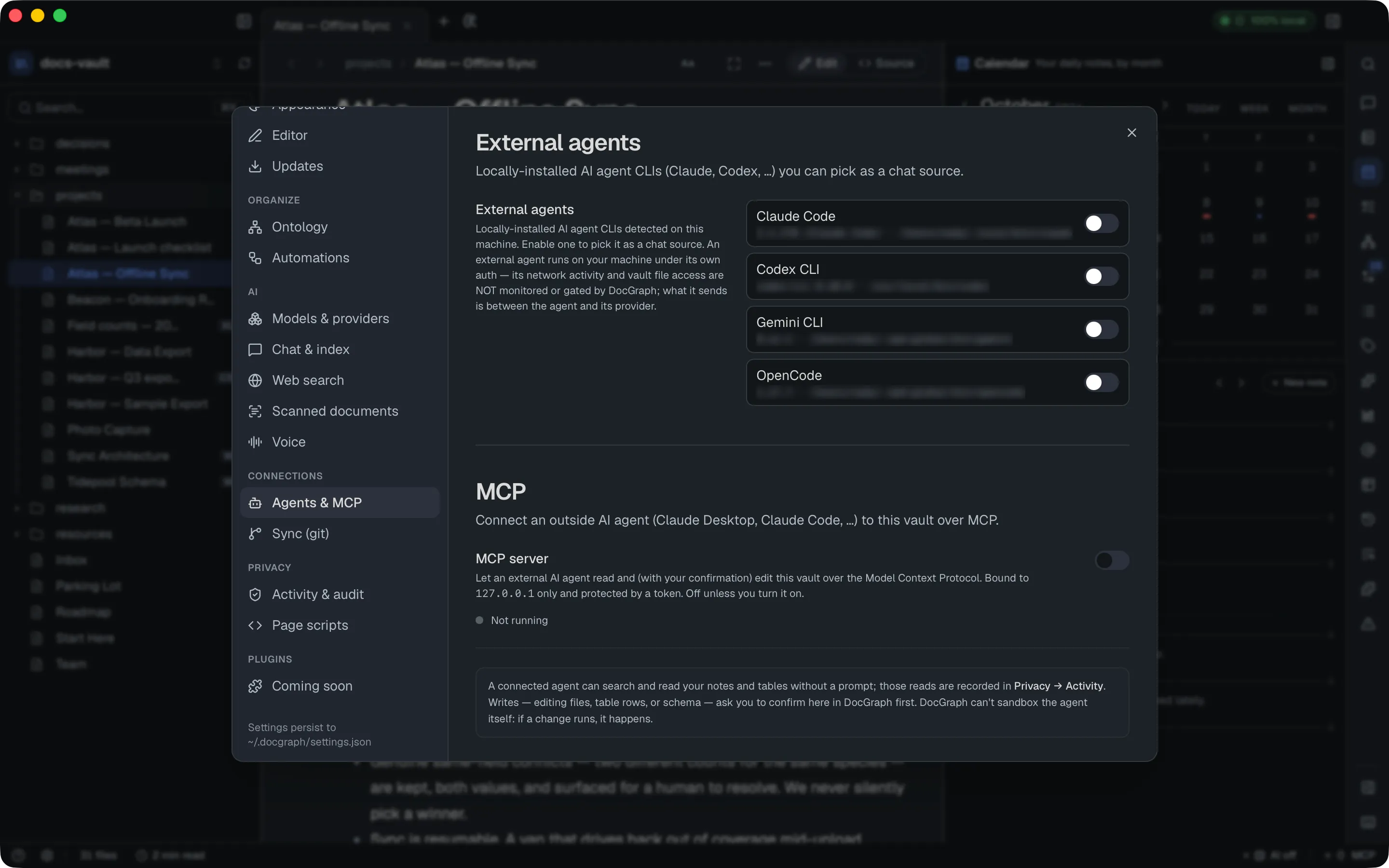
Task: Click the Models & providers icon
Action: [x=255, y=319]
